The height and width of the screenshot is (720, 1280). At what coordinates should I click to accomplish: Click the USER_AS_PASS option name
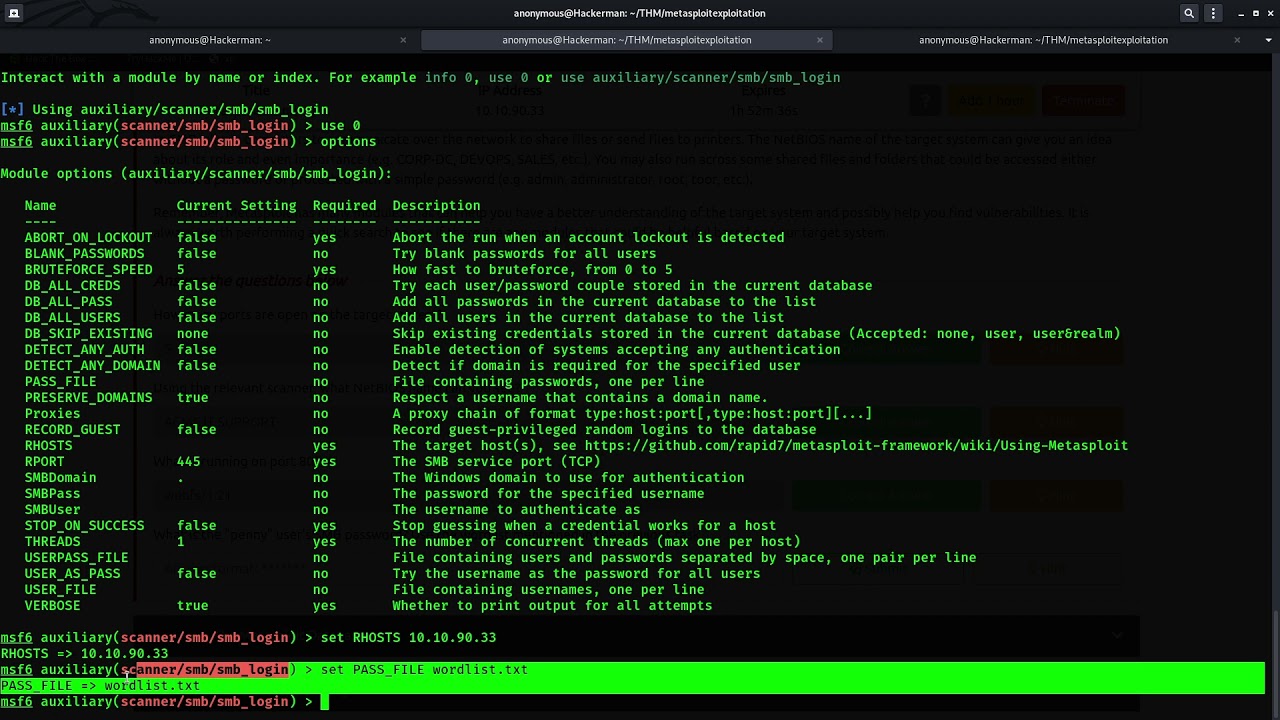(72, 574)
